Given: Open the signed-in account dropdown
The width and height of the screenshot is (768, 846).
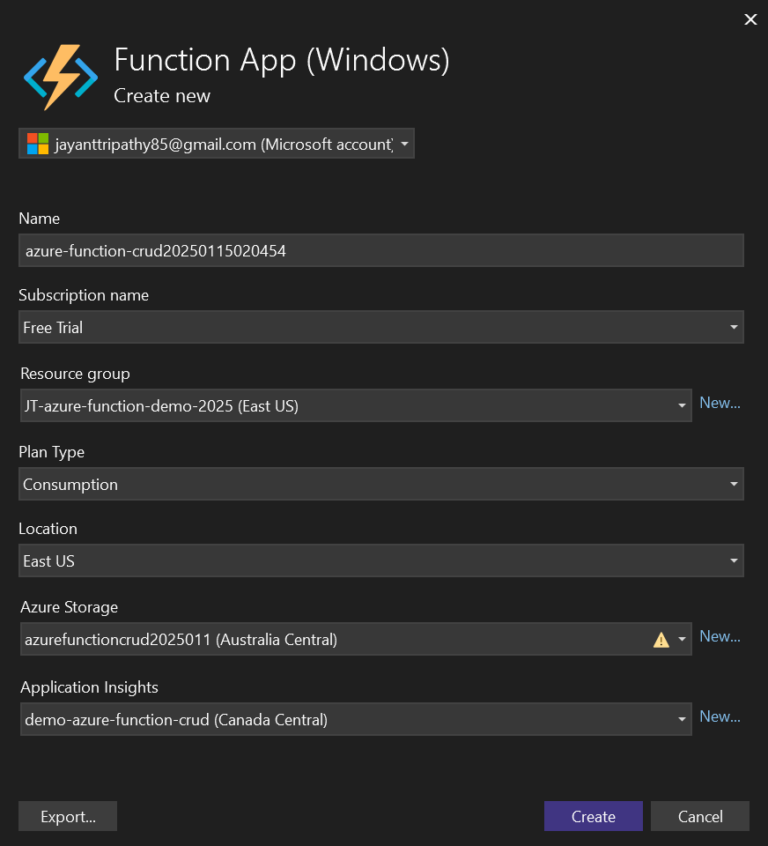Looking at the screenshot, I should tap(405, 143).
